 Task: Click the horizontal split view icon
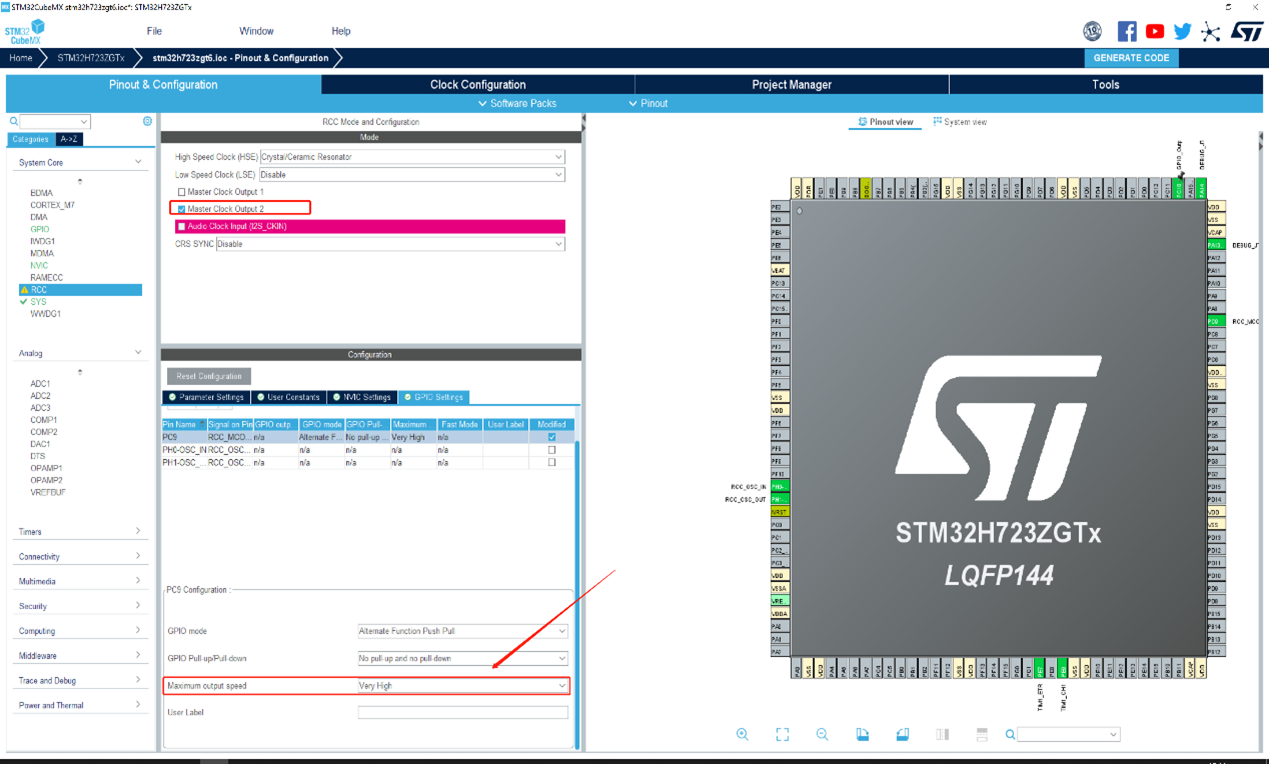click(x=982, y=734)
